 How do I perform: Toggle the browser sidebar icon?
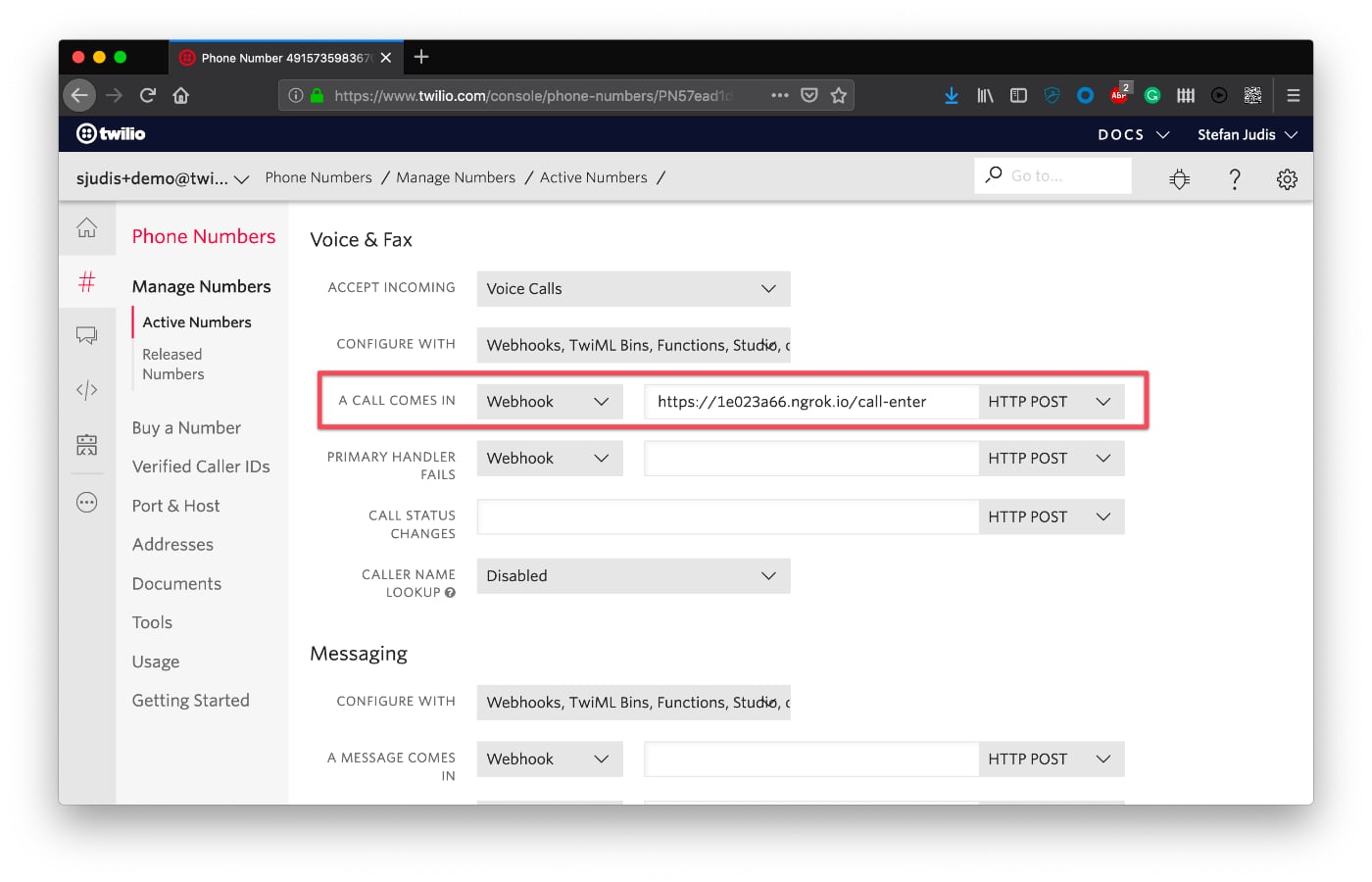pyautogui.click(x=1018, y=95)
